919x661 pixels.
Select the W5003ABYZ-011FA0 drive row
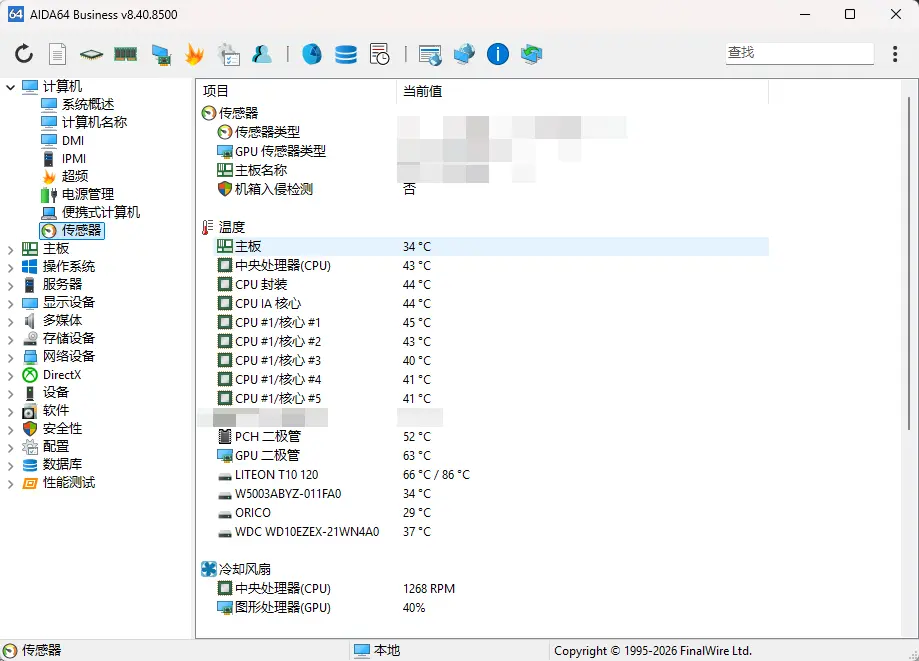(x=492, y=493)
